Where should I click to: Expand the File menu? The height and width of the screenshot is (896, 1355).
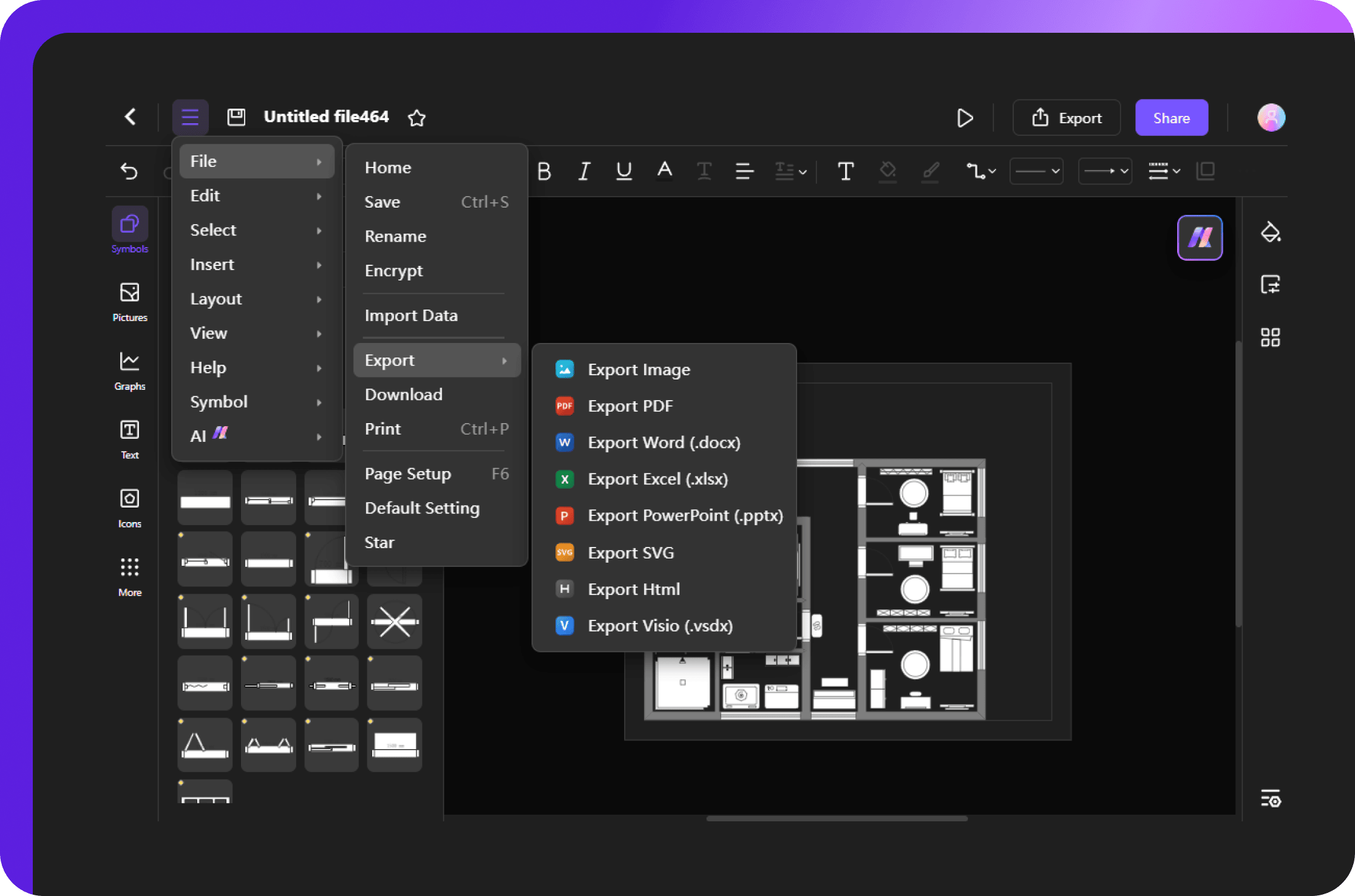click(257, 161)
